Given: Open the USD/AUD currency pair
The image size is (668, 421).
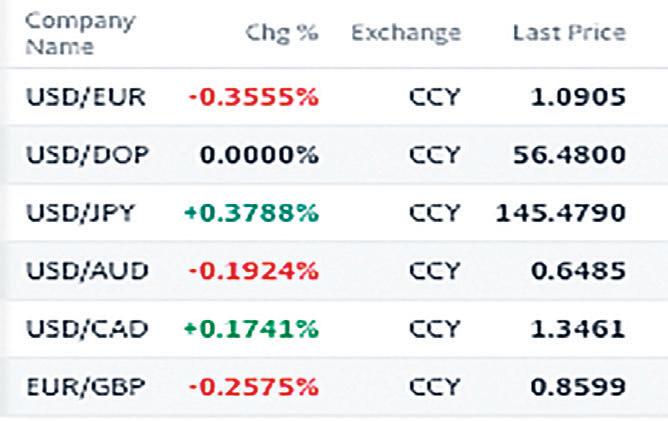Looking at the screenshot, I should point(87,271).
